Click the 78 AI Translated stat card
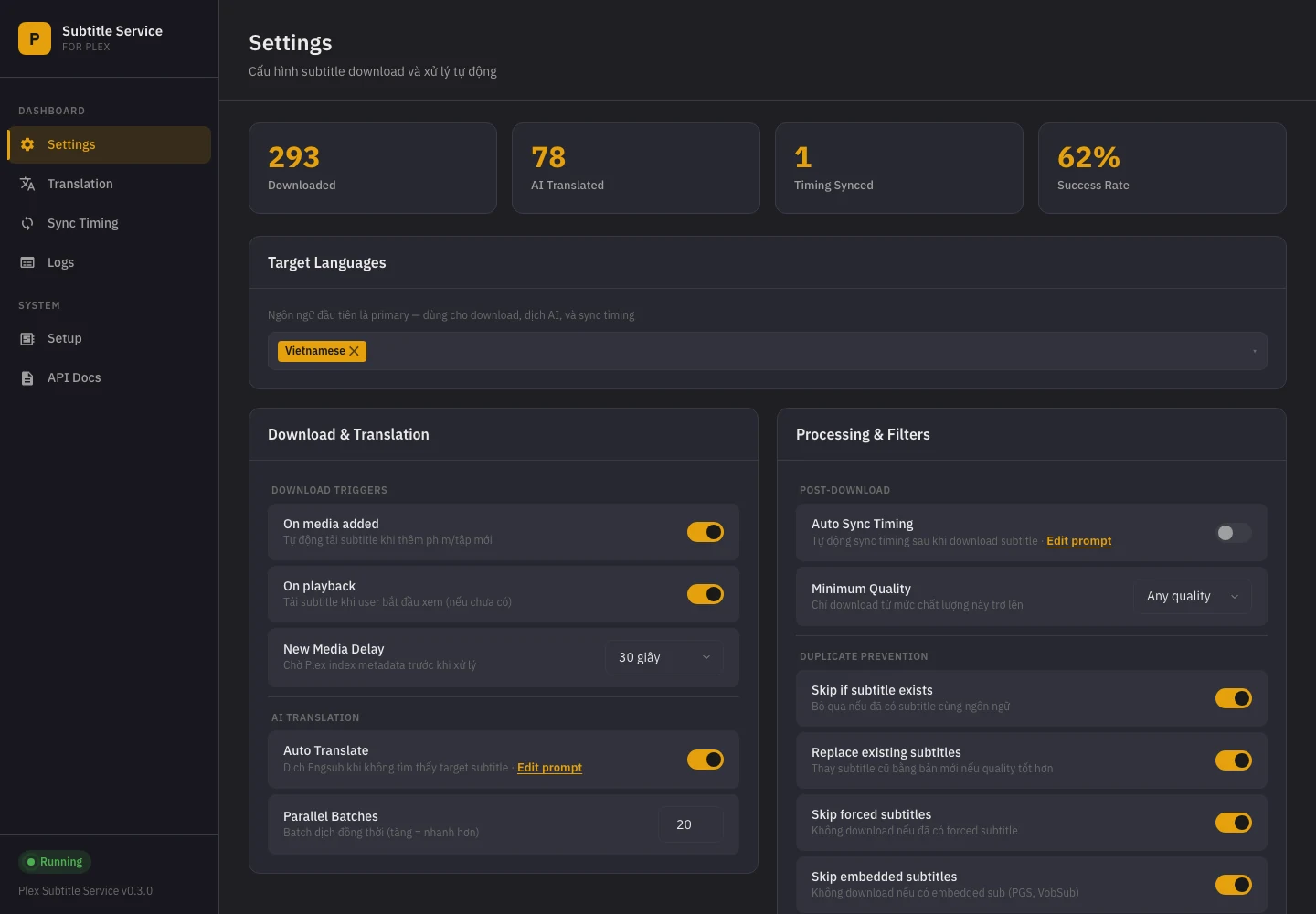The image size is (1316, 914). point(636,168)
